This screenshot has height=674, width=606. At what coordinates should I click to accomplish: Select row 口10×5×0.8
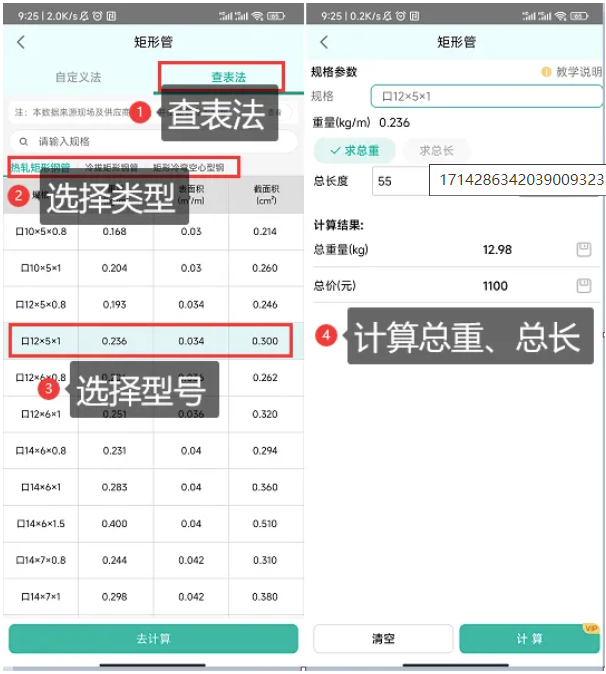click(x=153, y=232)
